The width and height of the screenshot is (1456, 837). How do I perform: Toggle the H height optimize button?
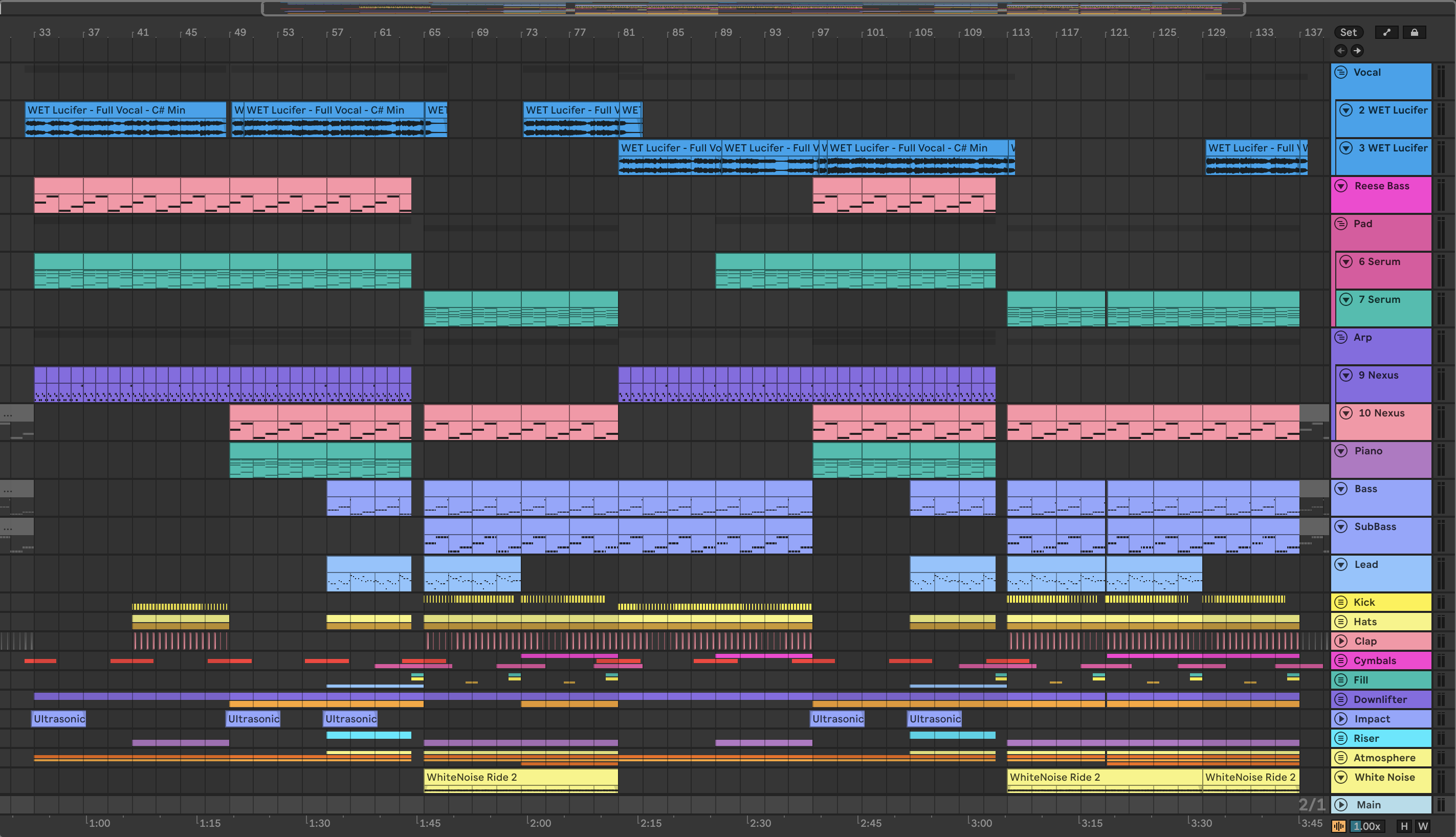[1404, 826]
